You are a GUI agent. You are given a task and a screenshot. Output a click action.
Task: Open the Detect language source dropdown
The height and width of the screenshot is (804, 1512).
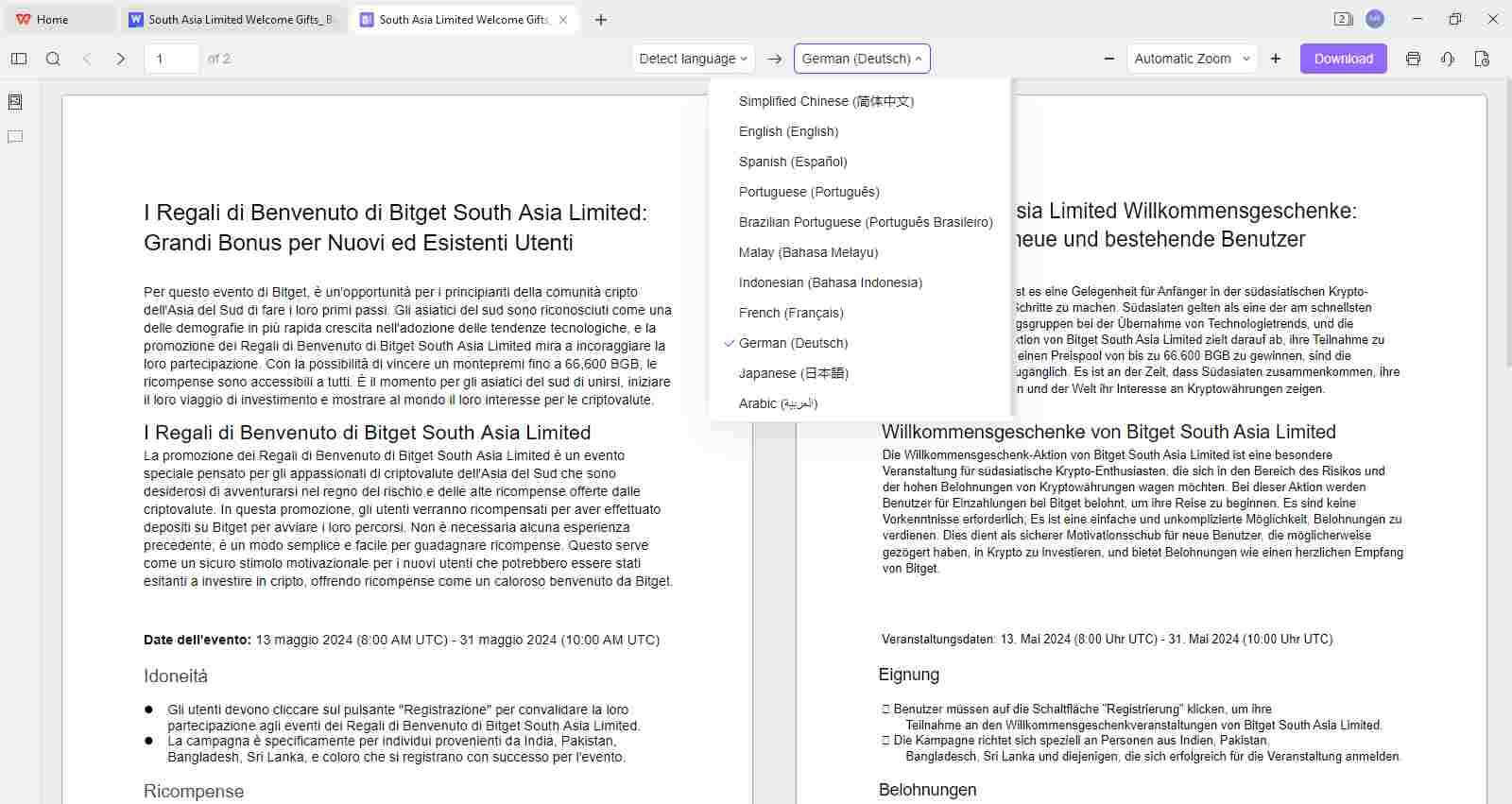click(x=694, y=59)
